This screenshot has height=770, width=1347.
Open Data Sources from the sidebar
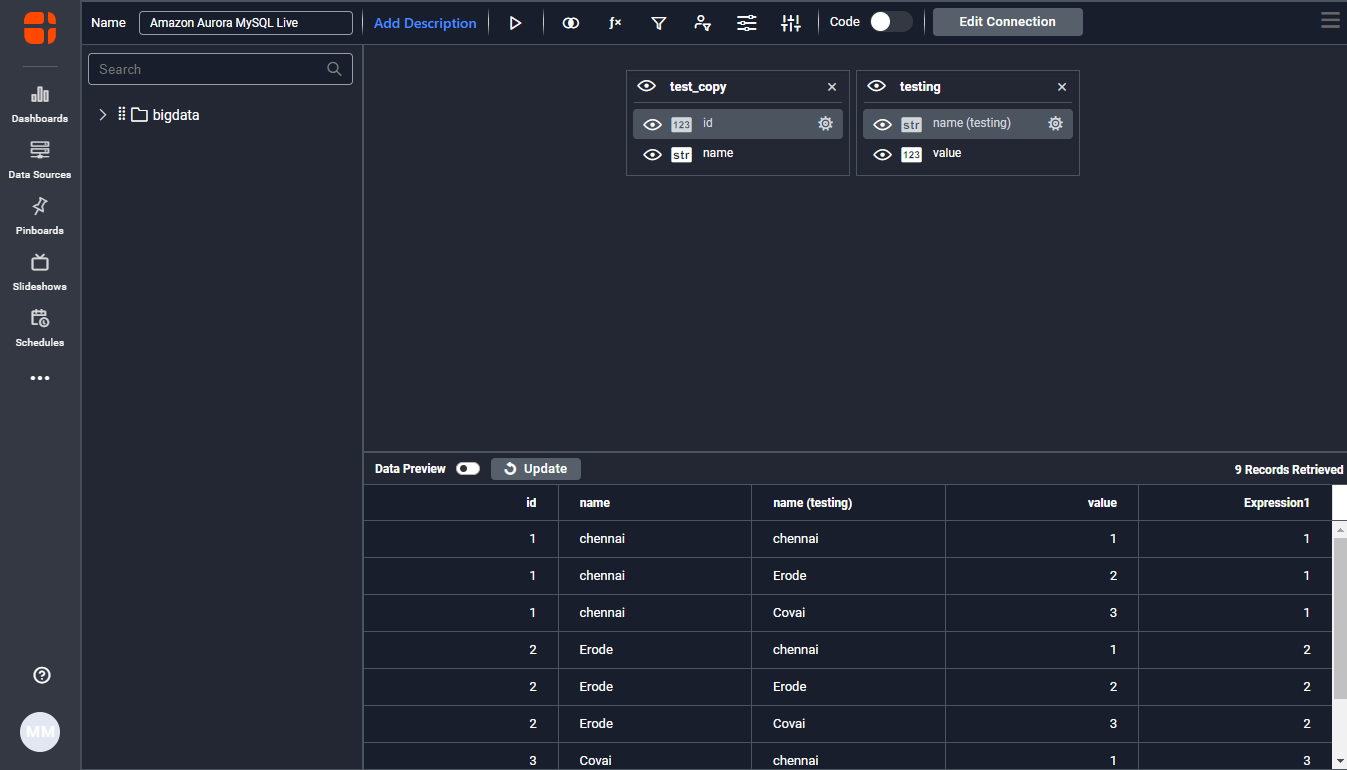tap(40, 160)
